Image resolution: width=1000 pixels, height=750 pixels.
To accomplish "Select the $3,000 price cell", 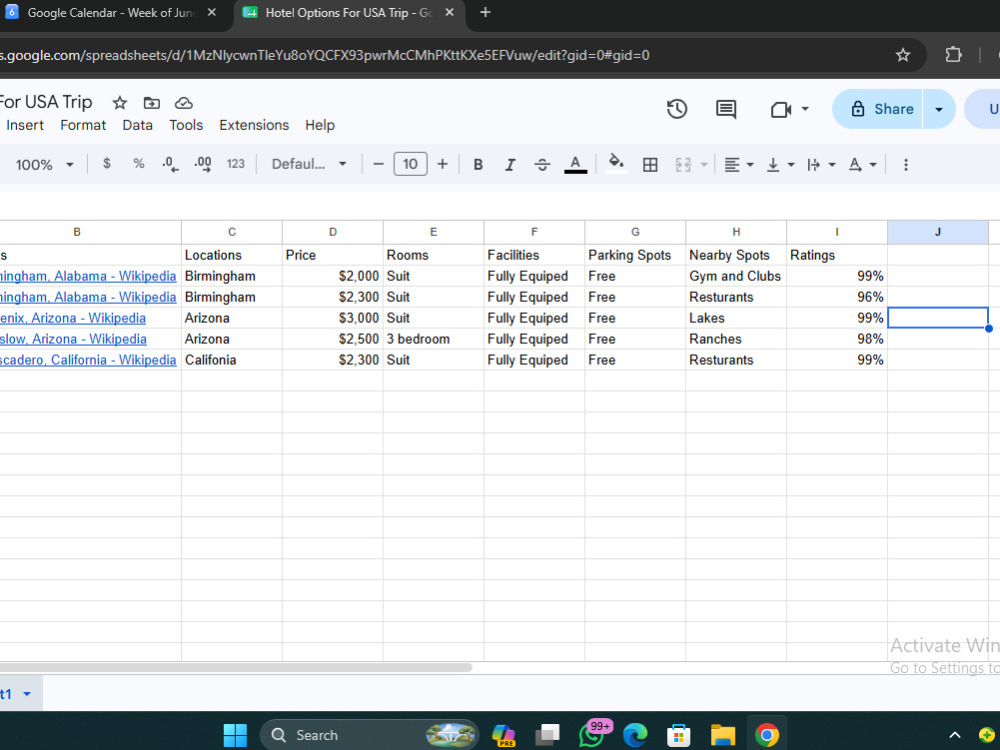I will click(x=332, y=318).
